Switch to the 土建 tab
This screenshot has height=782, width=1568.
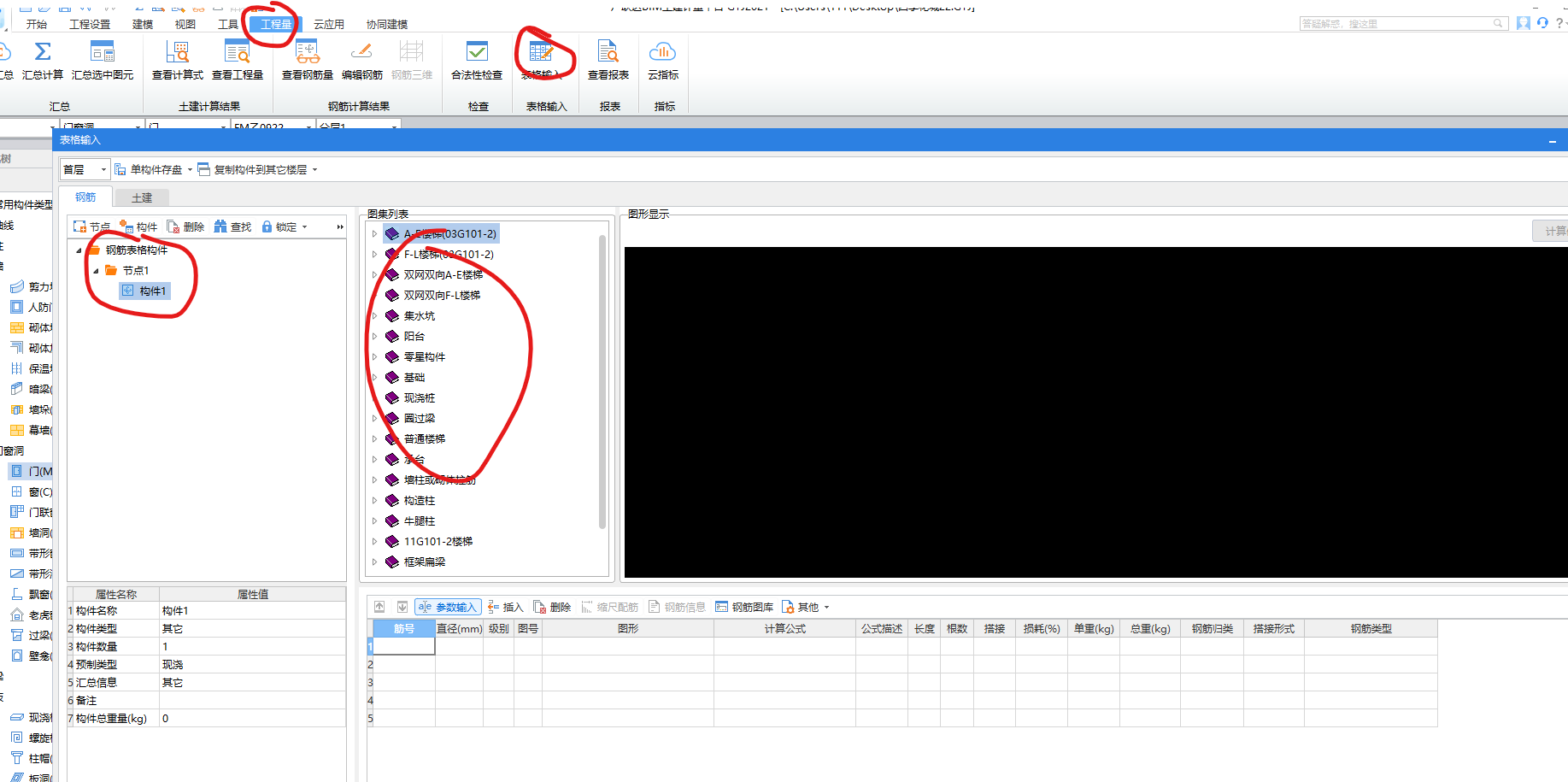142,197
